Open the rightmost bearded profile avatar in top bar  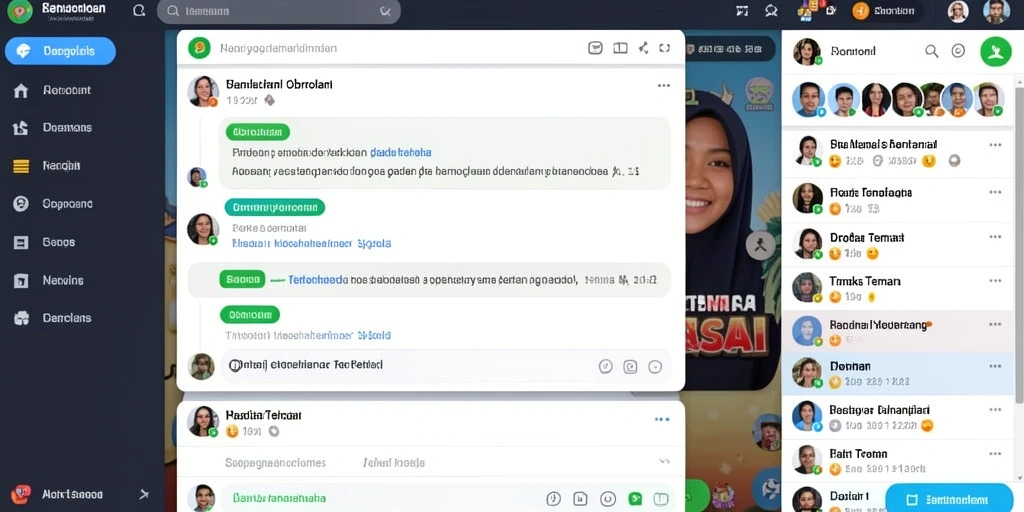click(996, 11)
